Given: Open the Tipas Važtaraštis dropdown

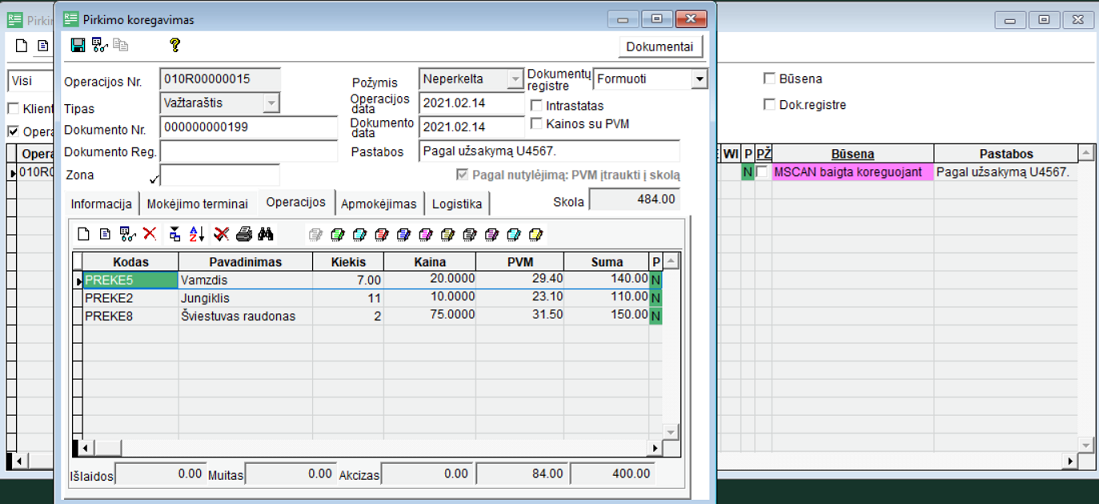Looking at the screenshot, I should 271,102.
